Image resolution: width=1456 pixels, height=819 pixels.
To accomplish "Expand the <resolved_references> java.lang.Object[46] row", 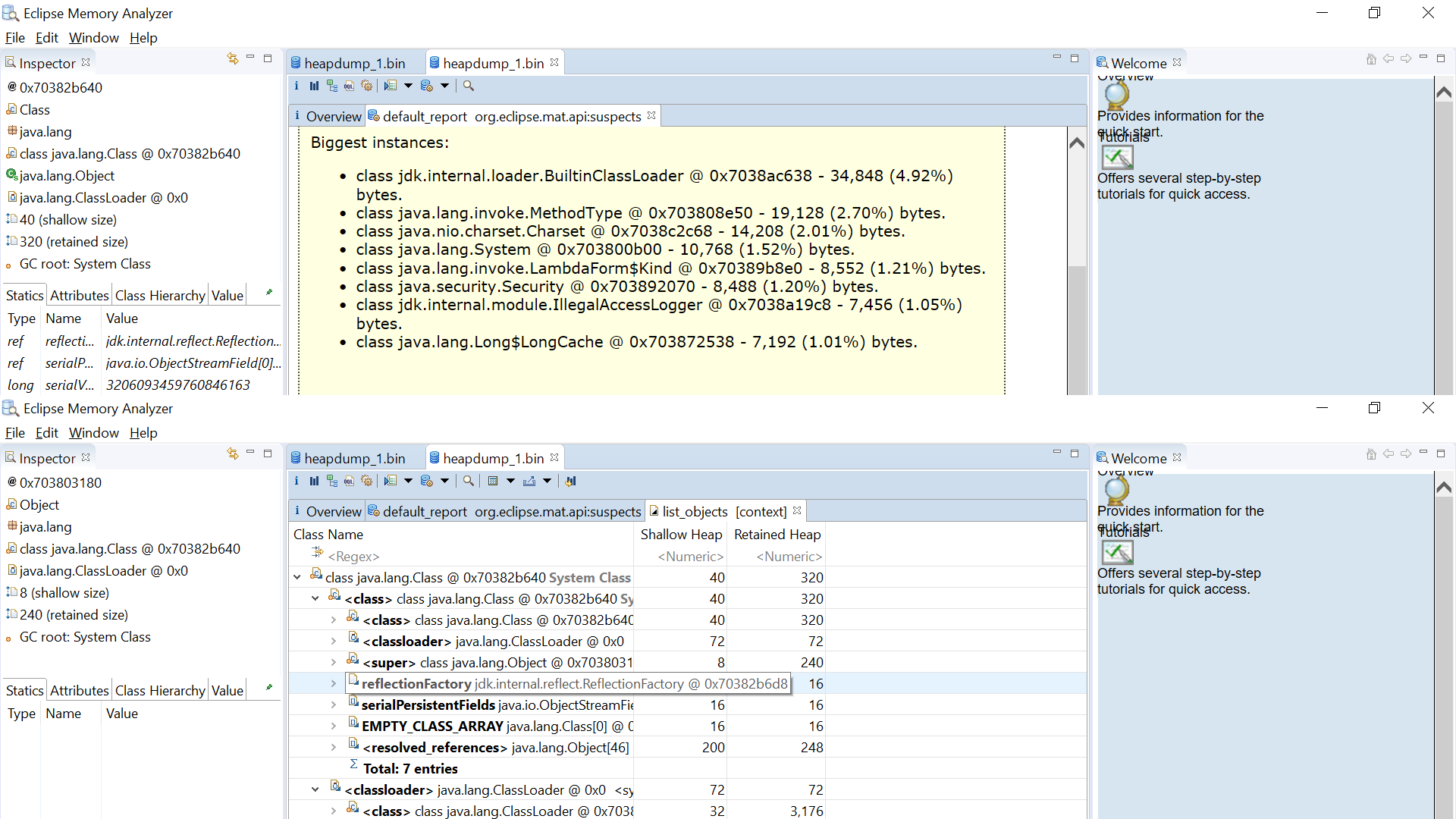I will tap(333, 748).
